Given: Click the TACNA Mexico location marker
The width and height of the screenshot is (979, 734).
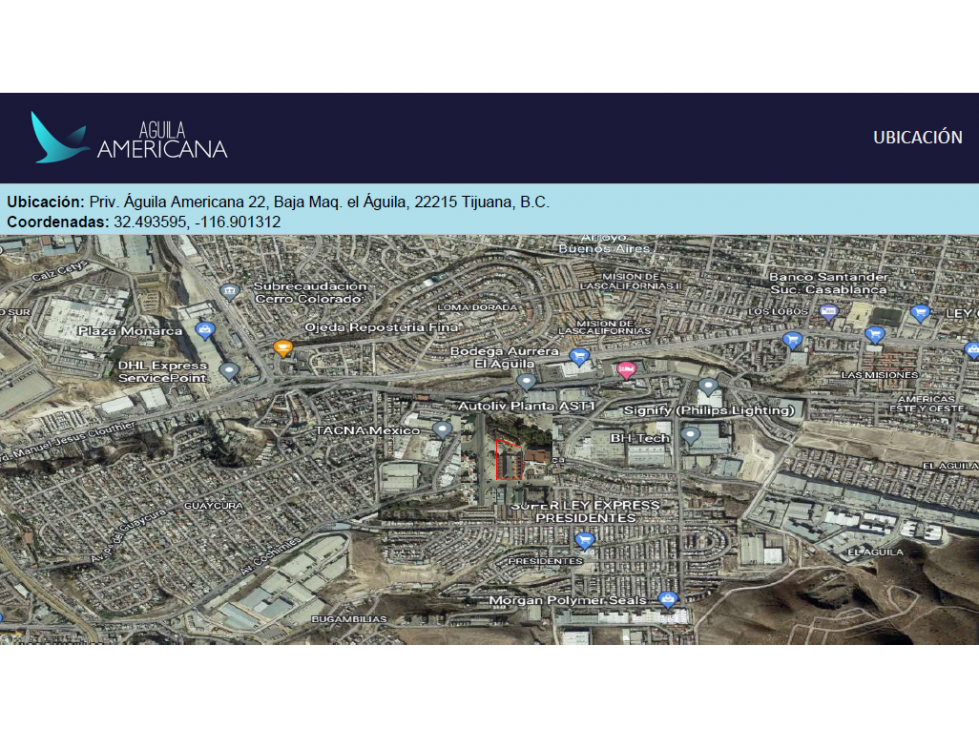Looking at the screenshot, I should pyautogui.click(x=442, y=430).
